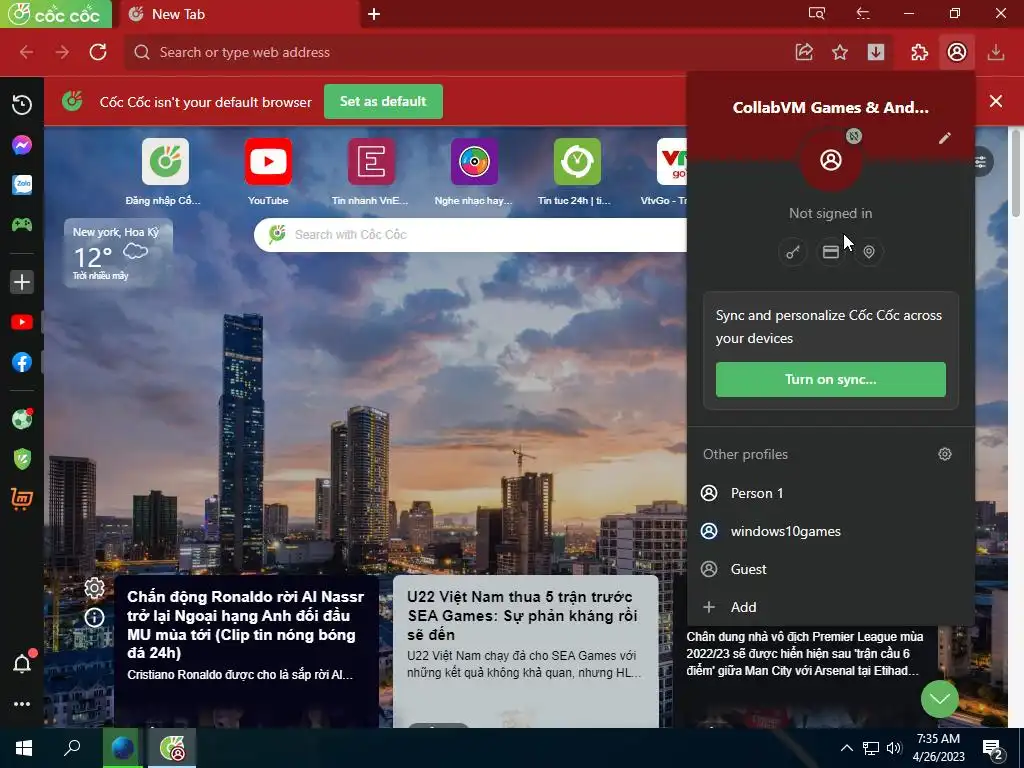Open Passwords key icon in profile panel

click(793, 252)
